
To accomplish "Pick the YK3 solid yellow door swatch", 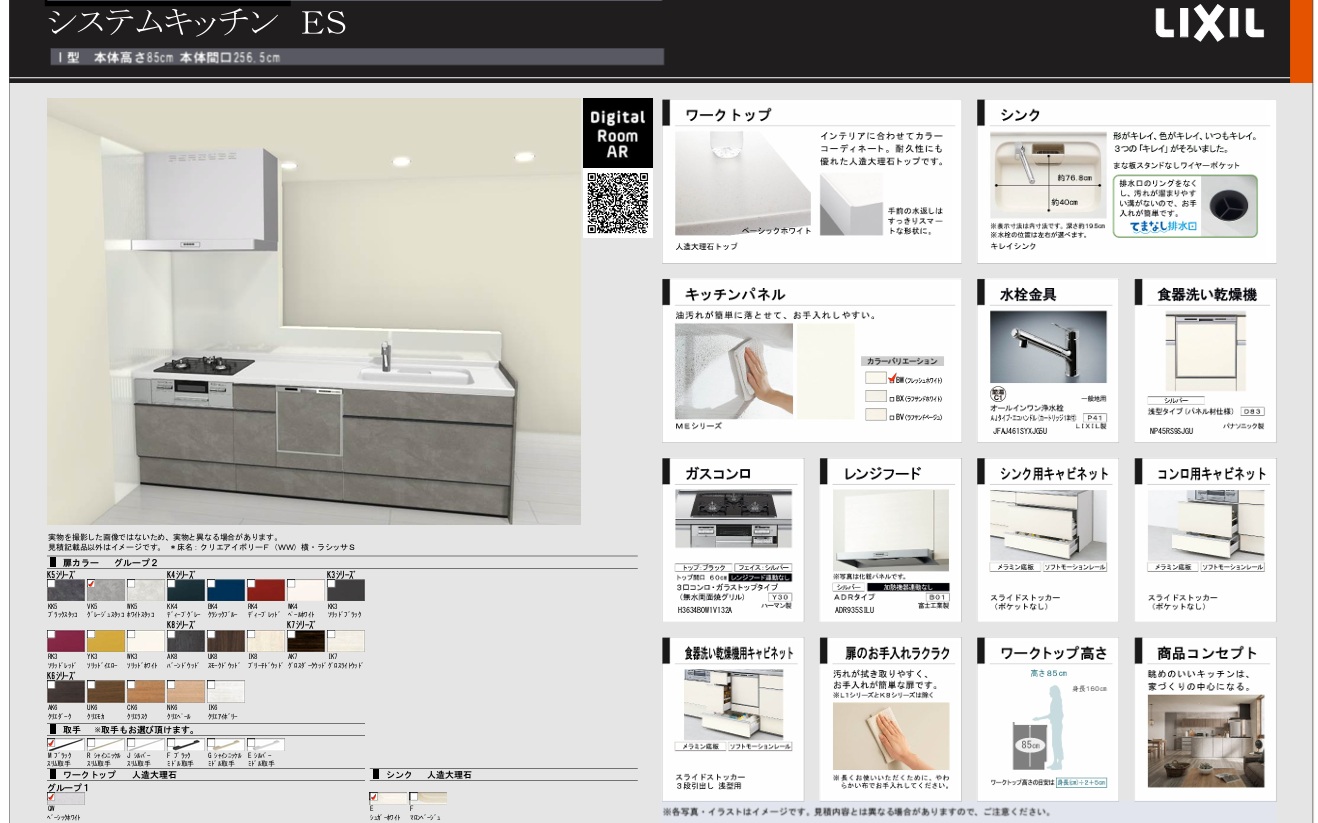I will [105, 641].
